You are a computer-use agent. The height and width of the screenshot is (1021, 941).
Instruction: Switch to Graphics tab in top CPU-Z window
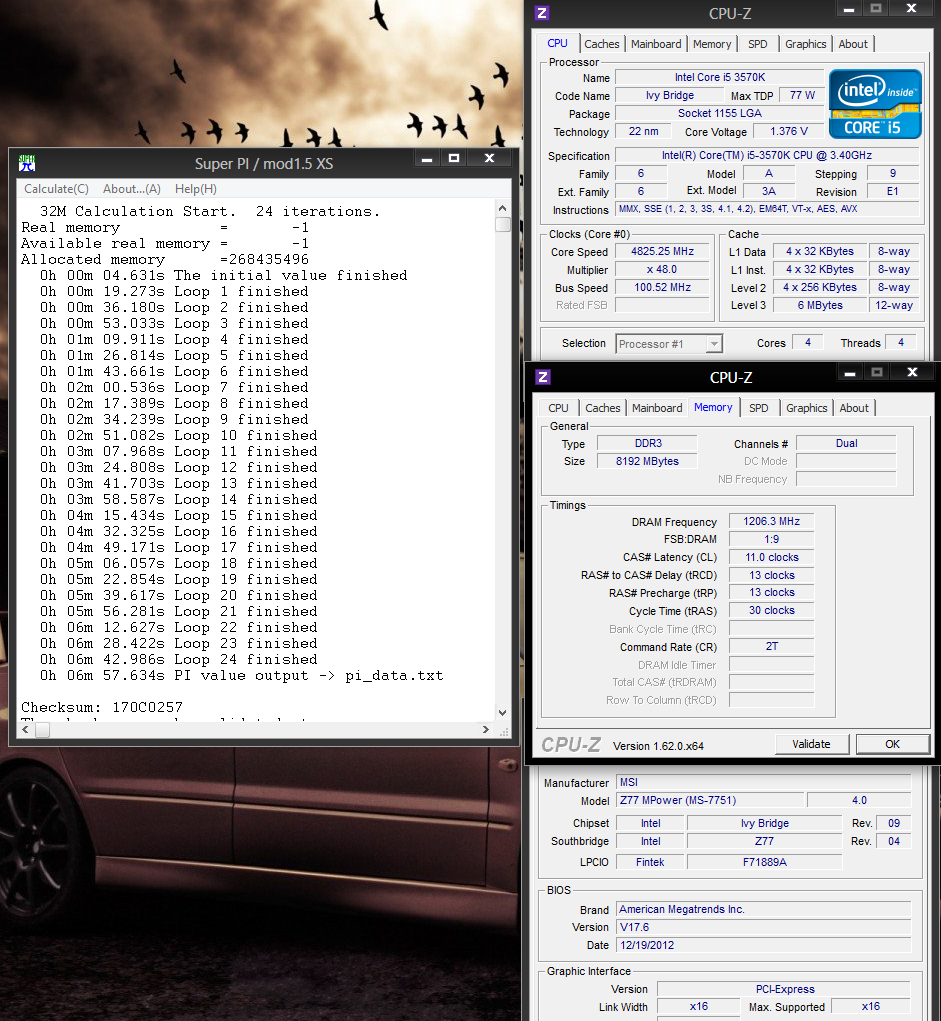coord(806,44)
